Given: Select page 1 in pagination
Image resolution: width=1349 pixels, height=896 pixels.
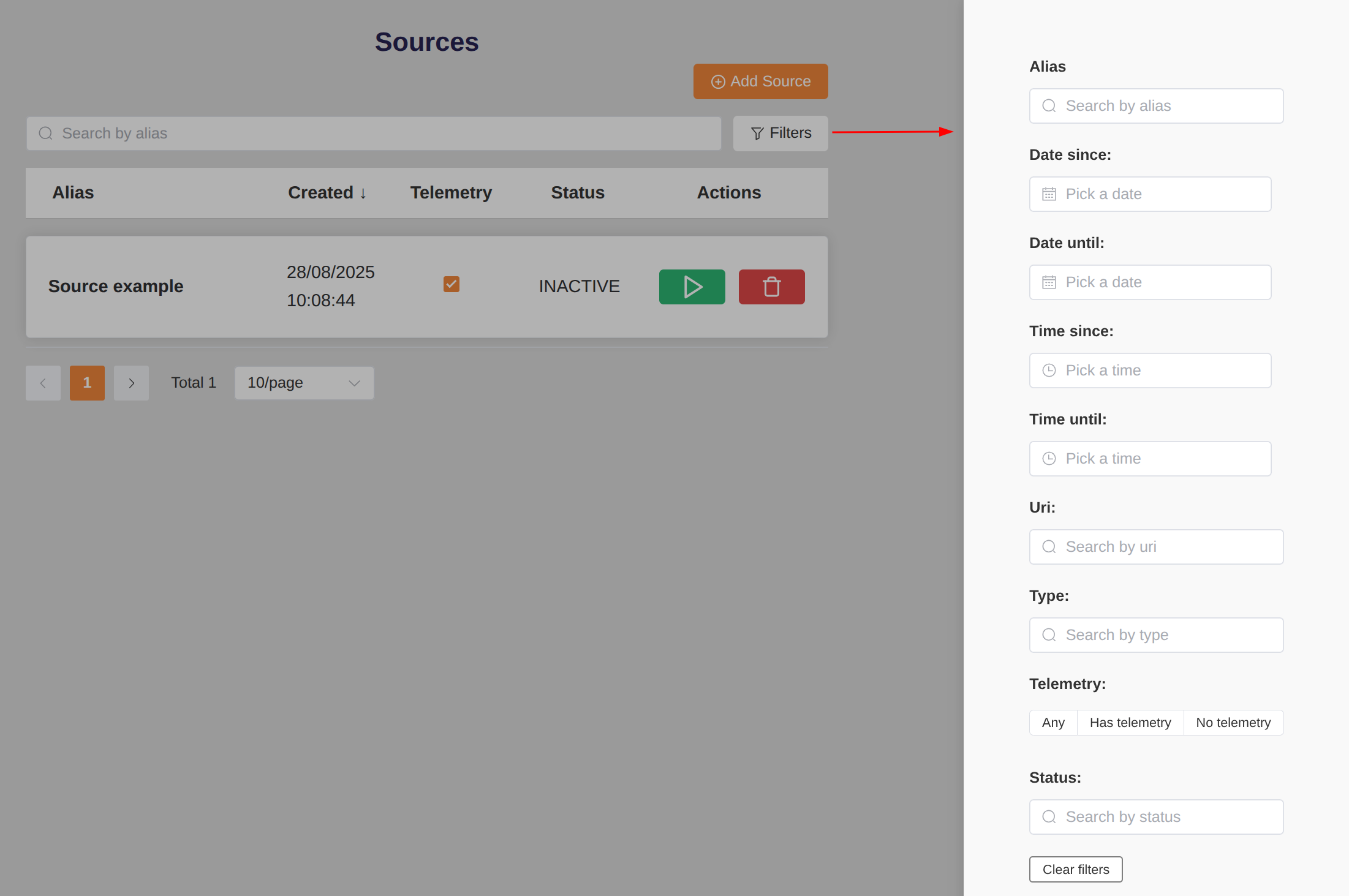Looking at the screenshot, I should (x=87, y=383).
